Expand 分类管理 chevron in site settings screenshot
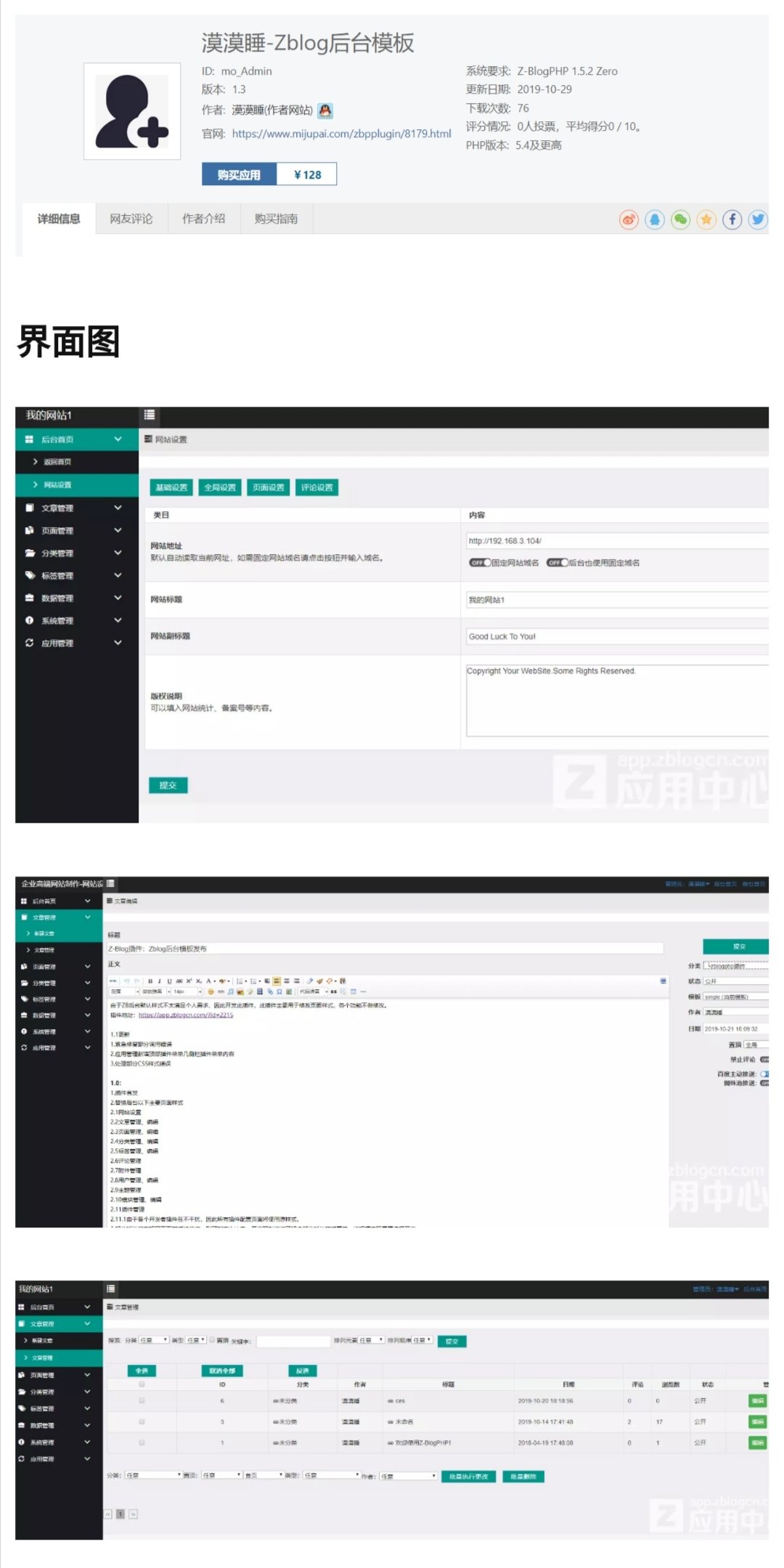This screenshot has width=784, height=1568. click(118, 553)
